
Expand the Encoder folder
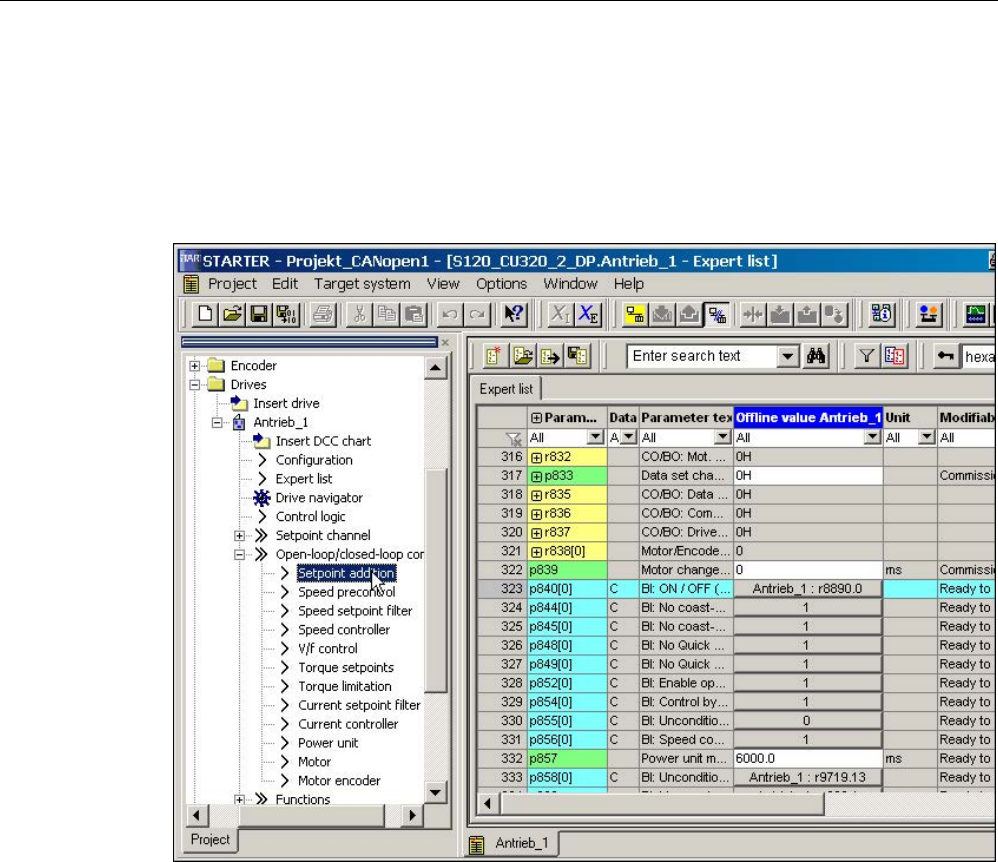195,365
